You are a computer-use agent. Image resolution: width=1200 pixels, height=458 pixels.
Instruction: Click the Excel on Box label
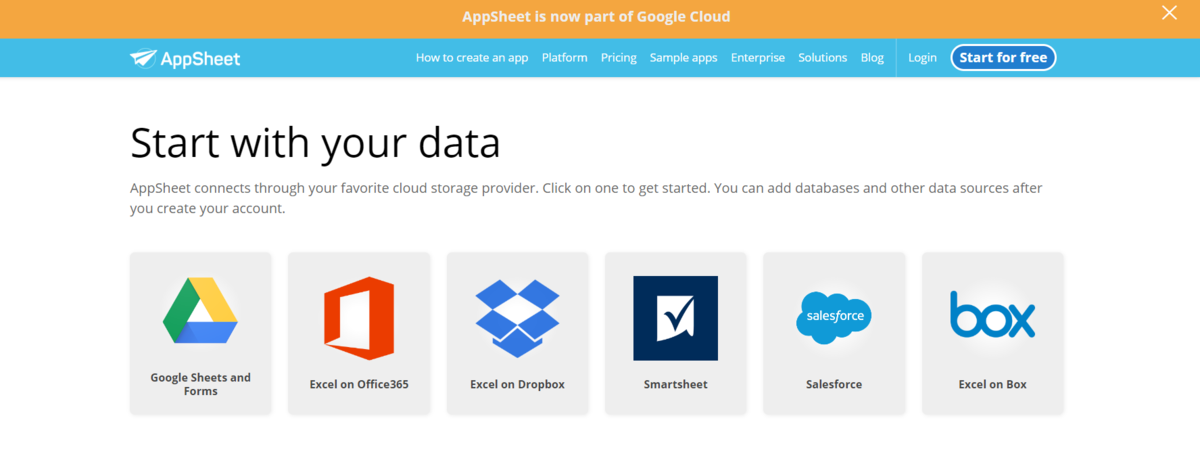pos(992,384)
